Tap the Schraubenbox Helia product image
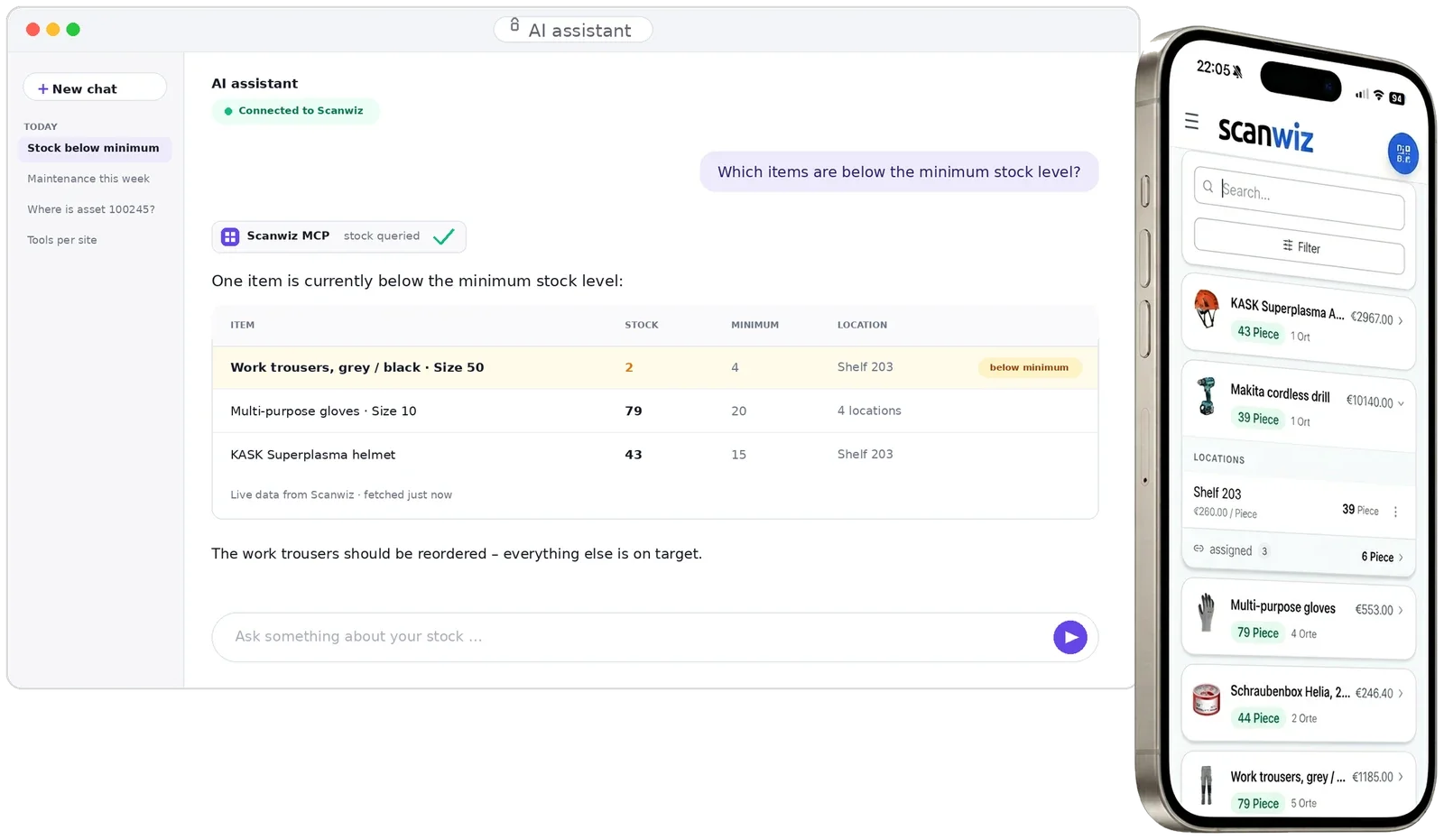The width and height of the screenshot is (1444, 840). point(1207,699)
